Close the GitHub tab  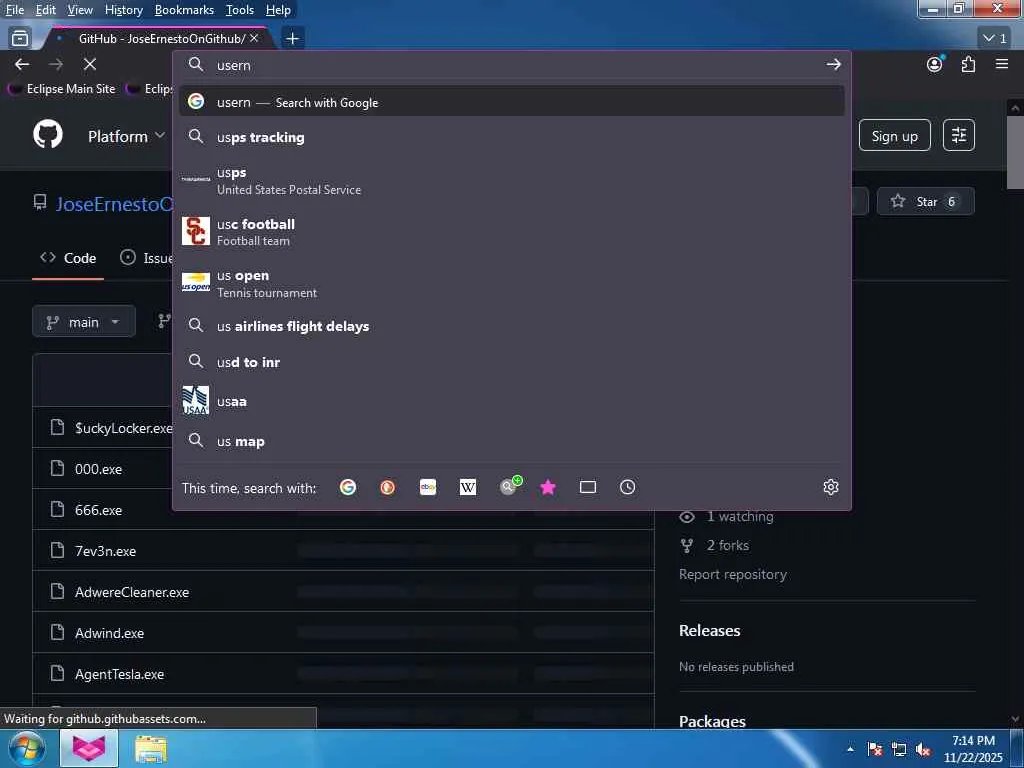[254, 39]
